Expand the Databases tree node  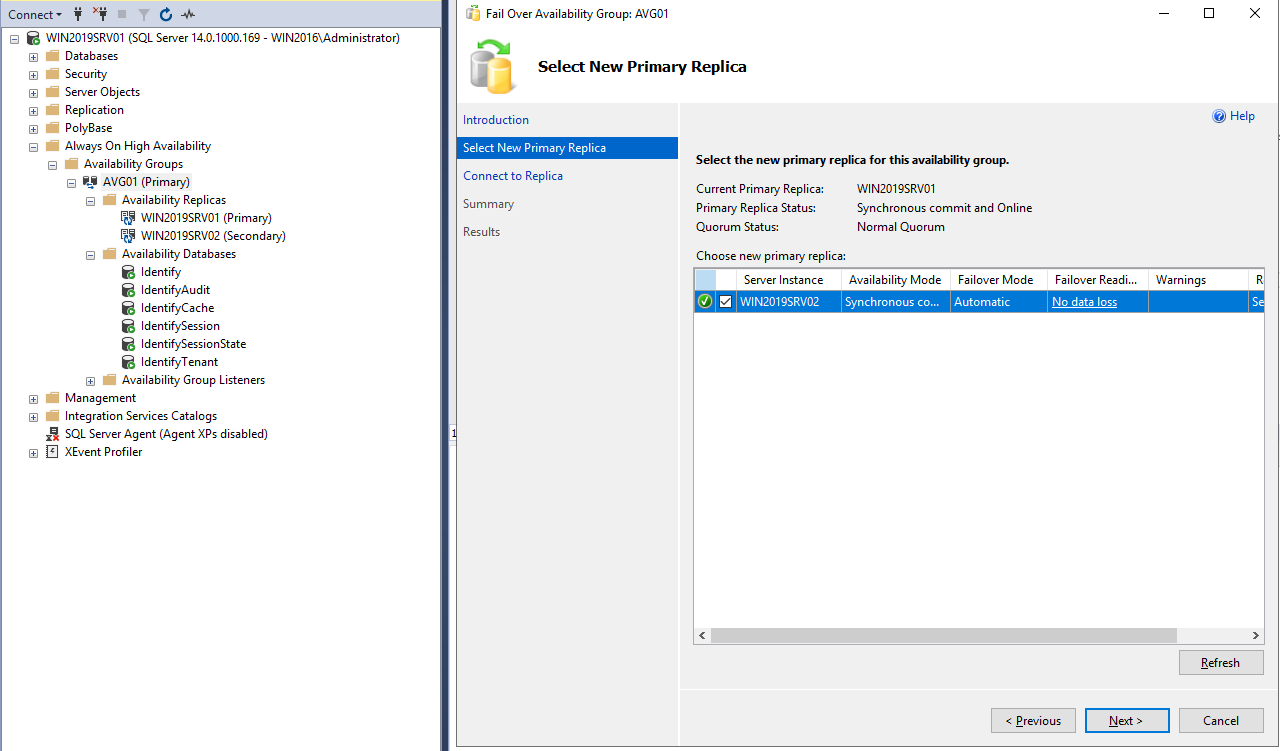pyautogui.click(x=33, y=56)
